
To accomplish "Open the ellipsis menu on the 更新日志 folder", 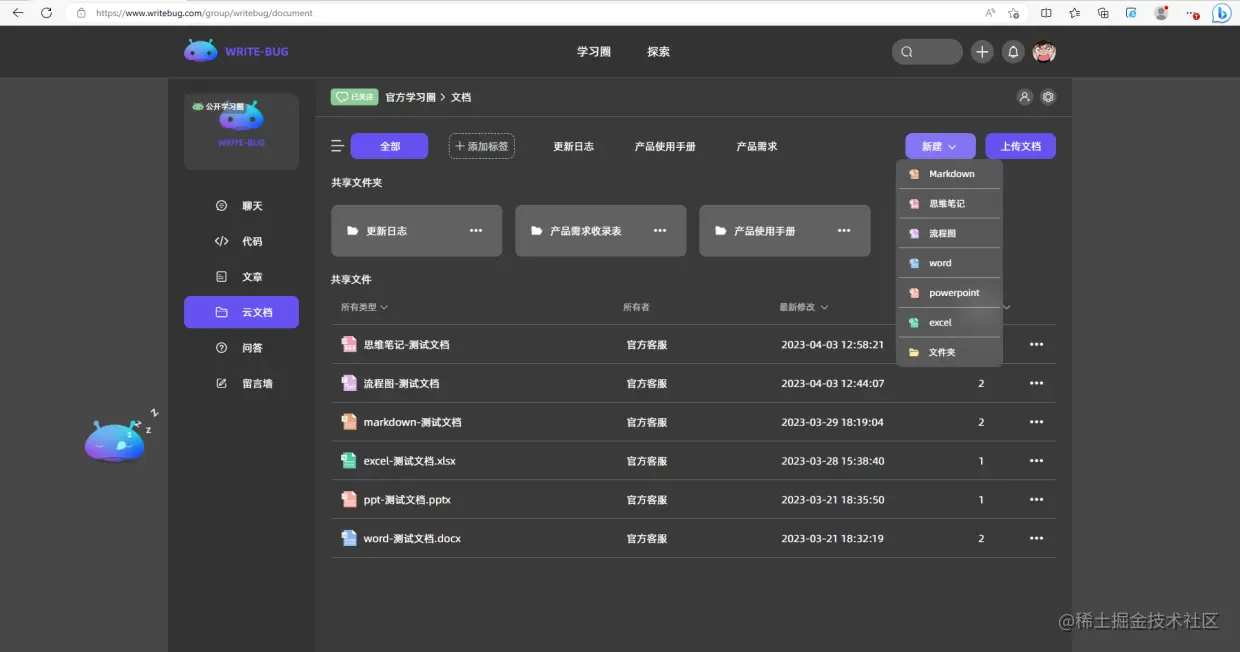I will pos(476,230).
